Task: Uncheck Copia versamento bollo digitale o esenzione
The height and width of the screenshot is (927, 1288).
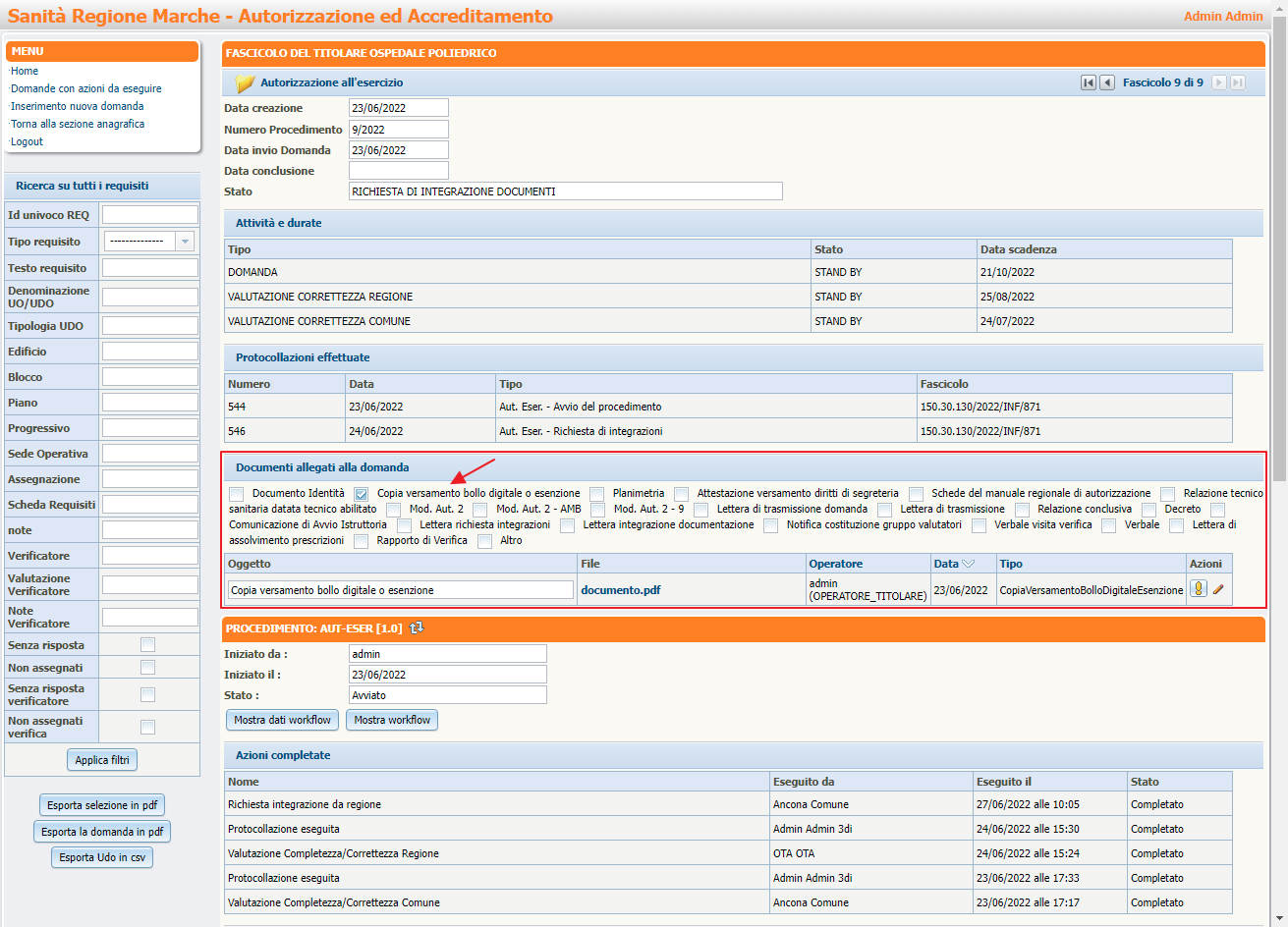Action: (x=361, y=494)
